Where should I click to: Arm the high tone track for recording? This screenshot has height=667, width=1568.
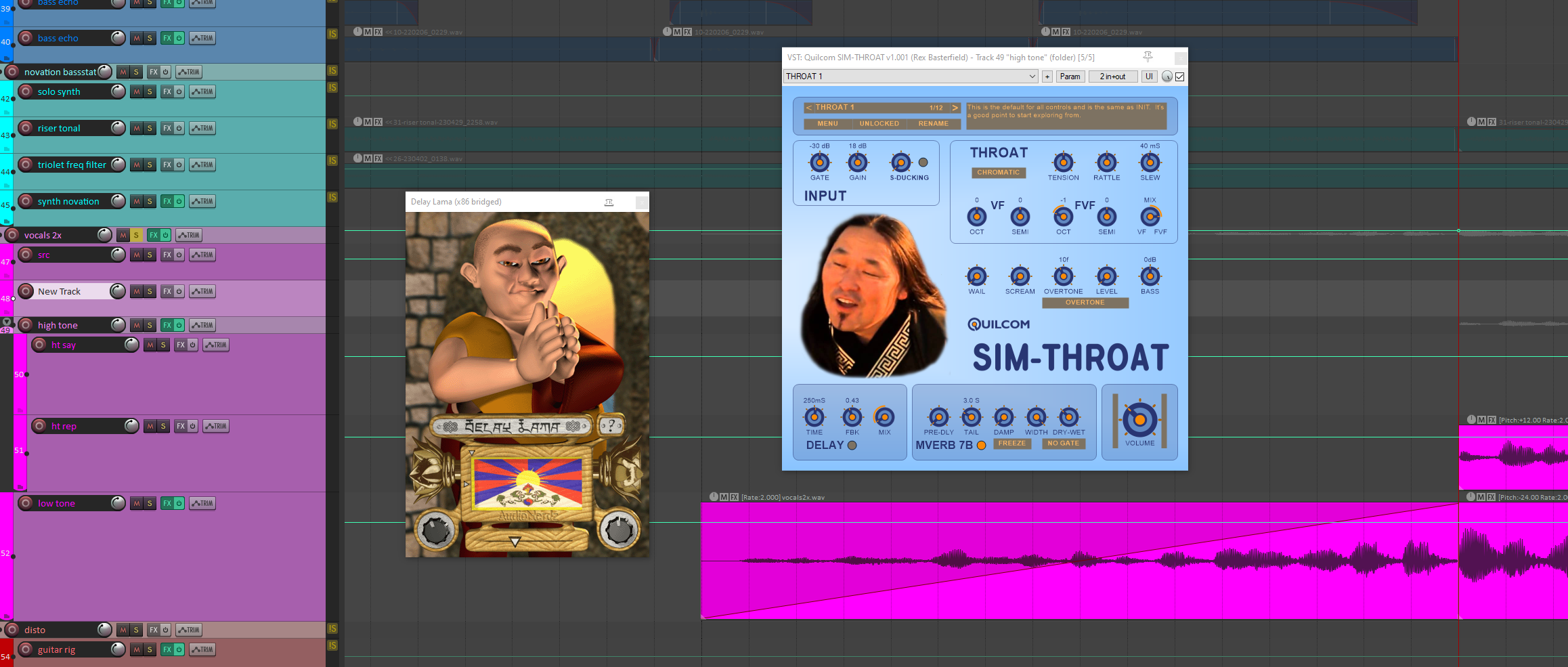point(26,325)
